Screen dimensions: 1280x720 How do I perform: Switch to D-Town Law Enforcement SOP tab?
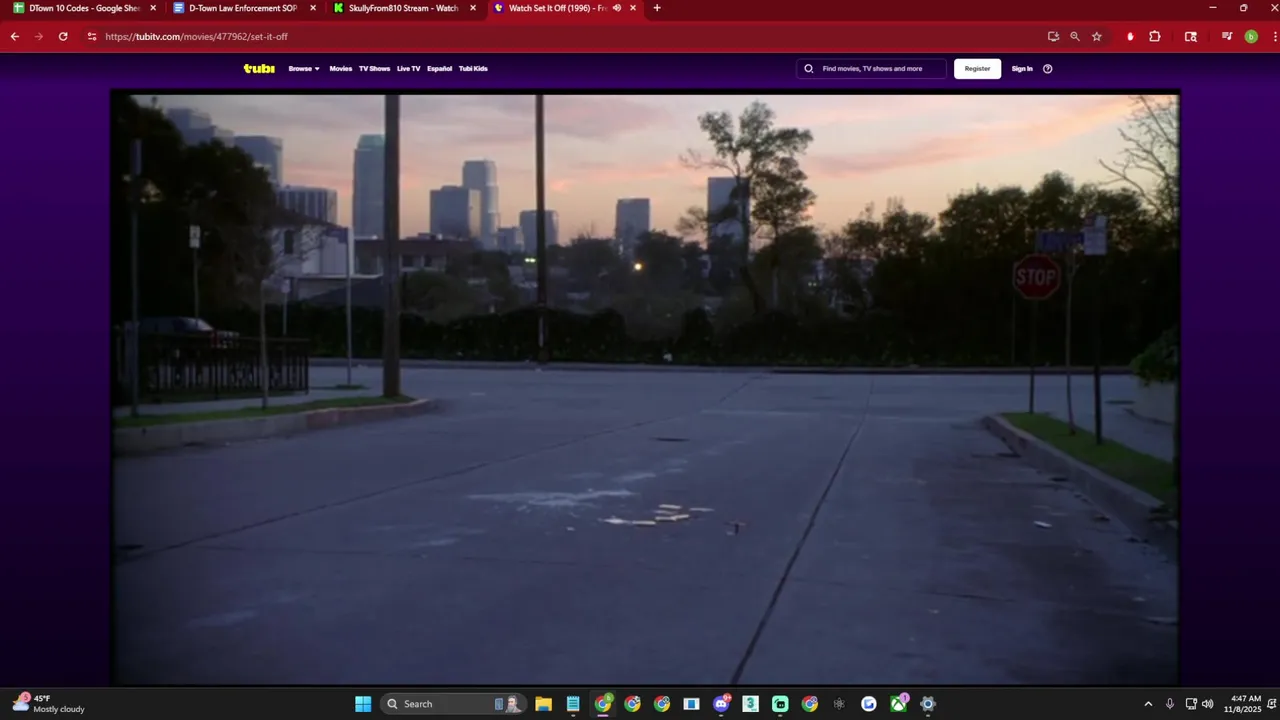[x=243, y=8]
